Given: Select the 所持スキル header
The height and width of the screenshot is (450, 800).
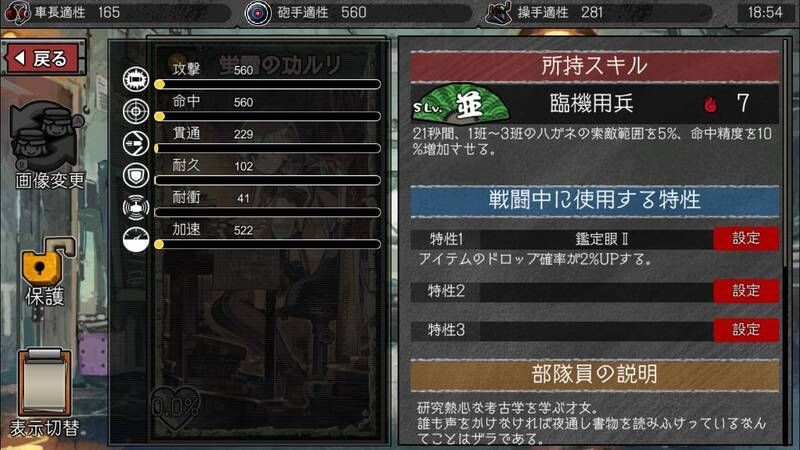Looking at the screenshot, I should pos(594,66).
